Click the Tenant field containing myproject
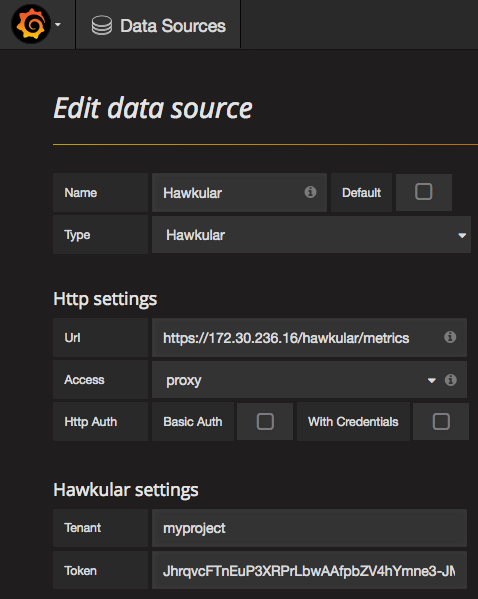The image size is (478, 599). click(x=309, y=528)
